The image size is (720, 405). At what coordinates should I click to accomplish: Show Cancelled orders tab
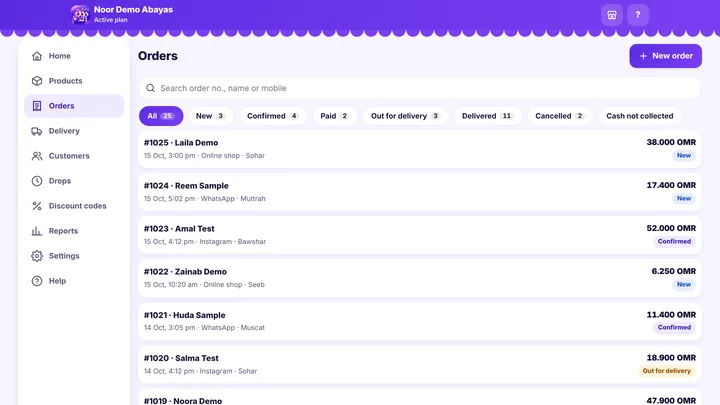pos(559,116)
